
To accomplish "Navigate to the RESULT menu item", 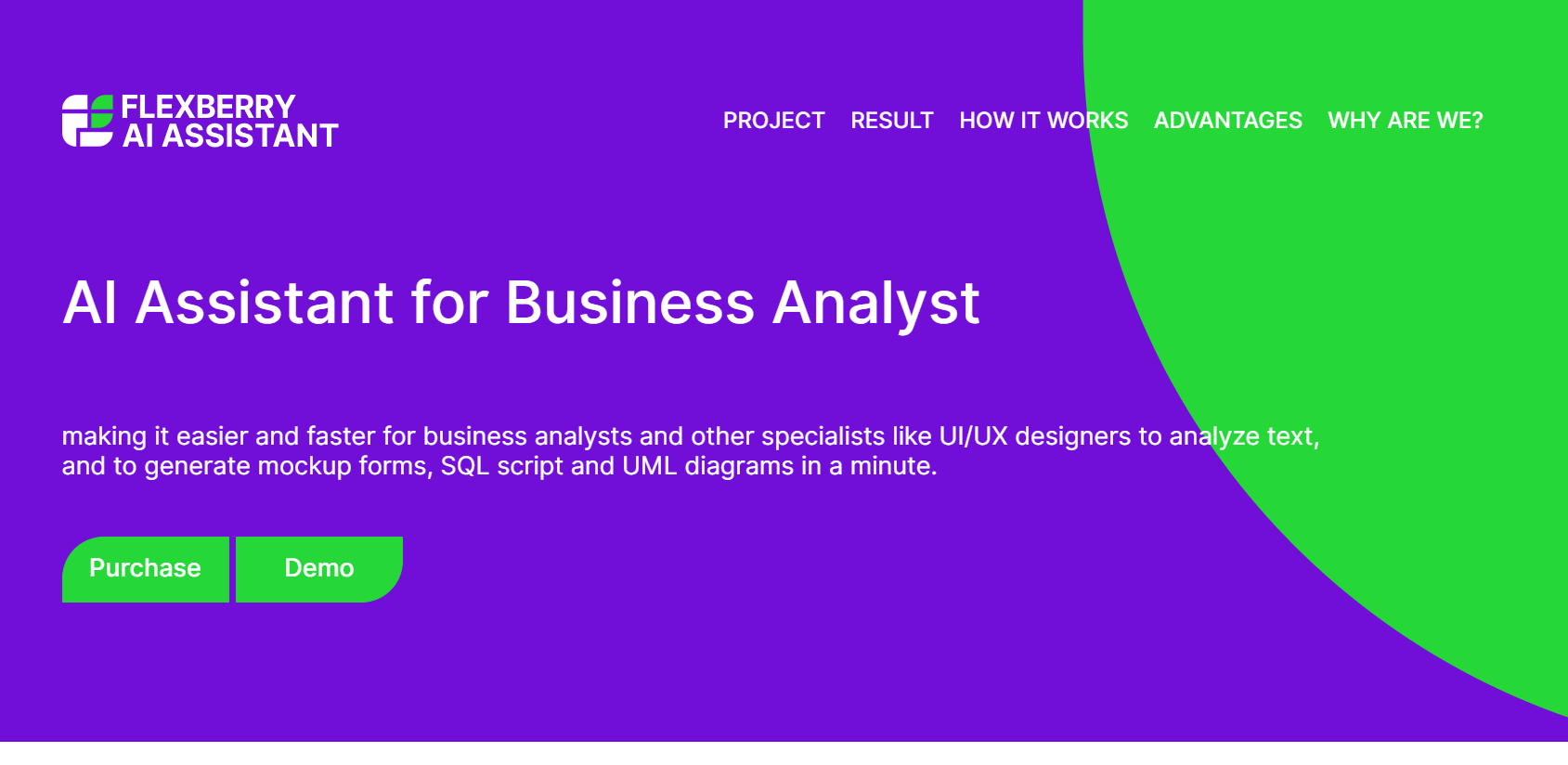I will (x=891, y=121).
